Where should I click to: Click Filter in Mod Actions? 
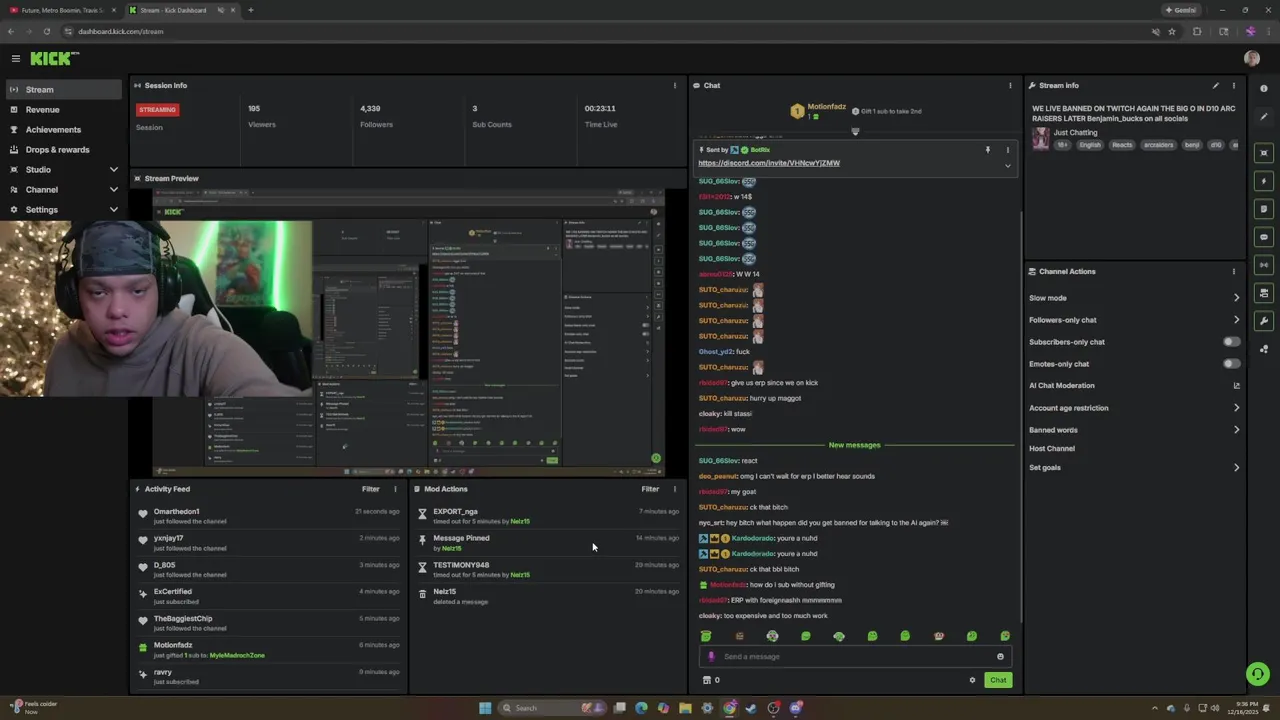pyautogui.click(x=650, y=489)
